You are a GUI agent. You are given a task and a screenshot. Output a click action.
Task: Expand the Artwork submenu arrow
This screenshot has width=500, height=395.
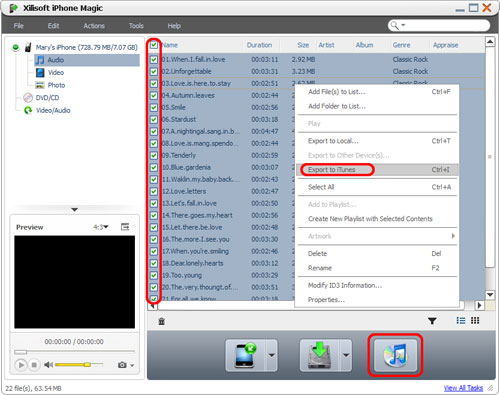coord(453,236)
